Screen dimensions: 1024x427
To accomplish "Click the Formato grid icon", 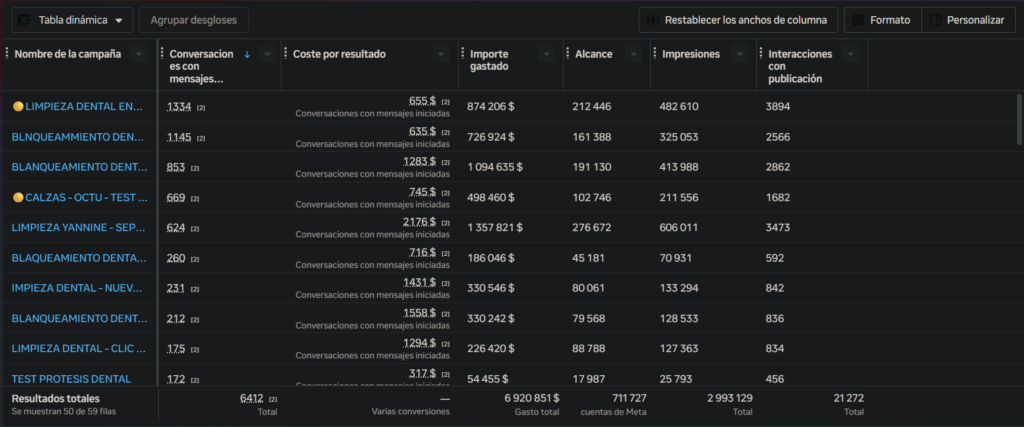I will [858, 20].
